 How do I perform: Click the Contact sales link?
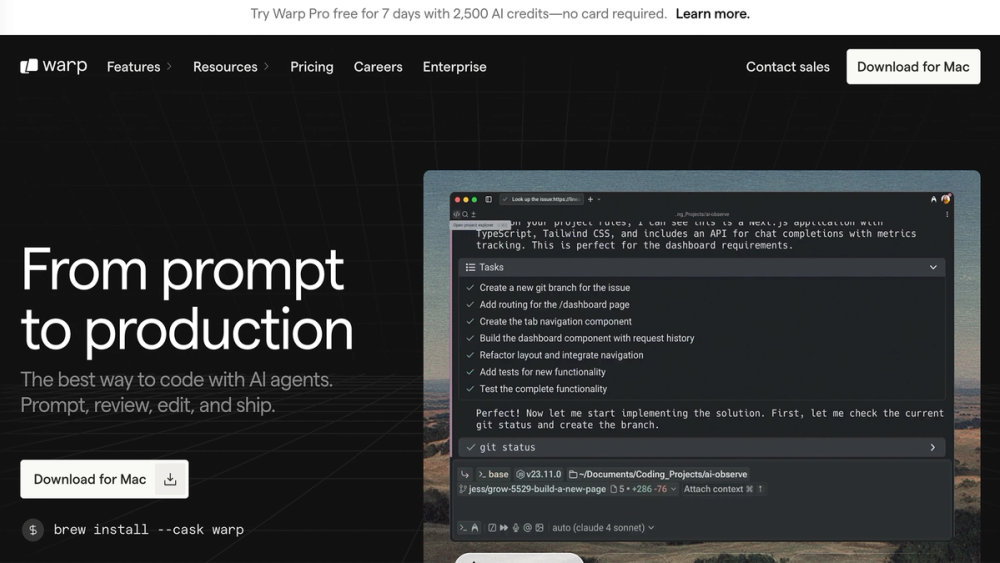tap(788, 66)
